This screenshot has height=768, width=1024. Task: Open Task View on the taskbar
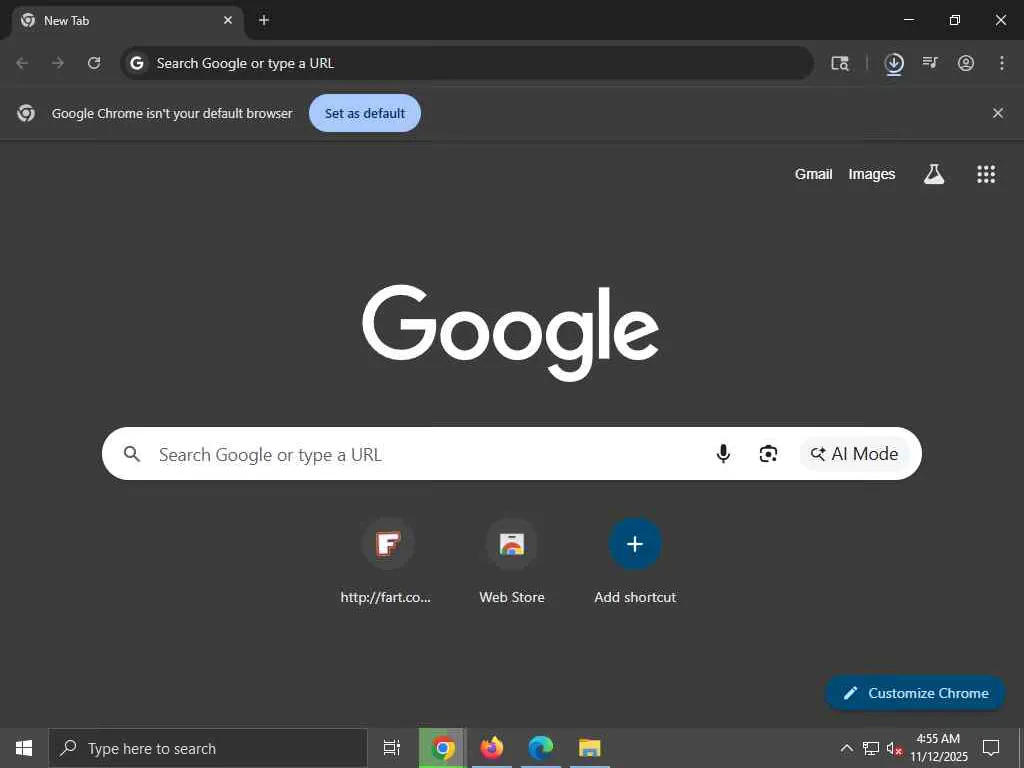click(x=392, y=748)
